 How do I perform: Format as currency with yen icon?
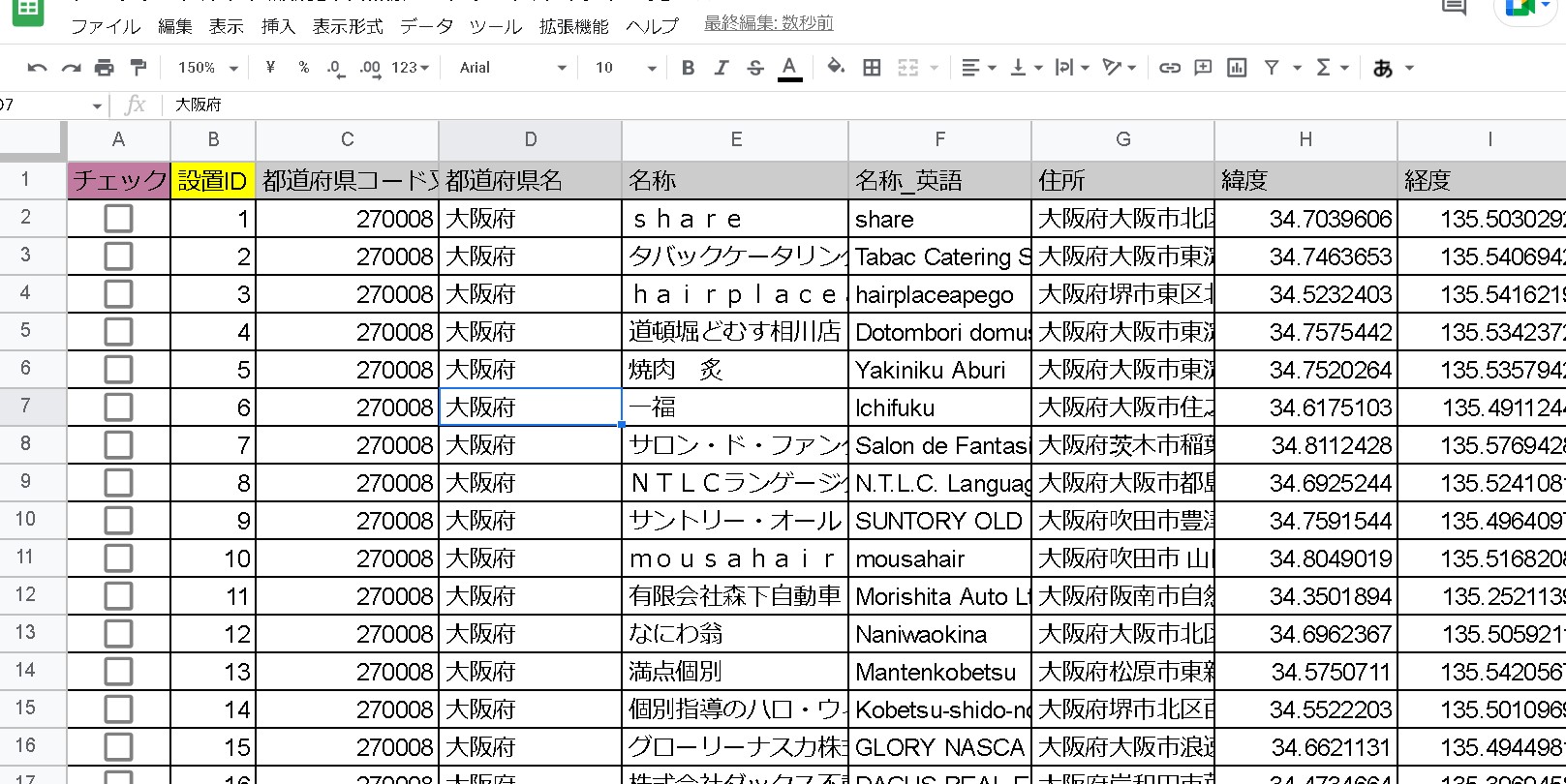pyautogui.click(x=270, y=68)
